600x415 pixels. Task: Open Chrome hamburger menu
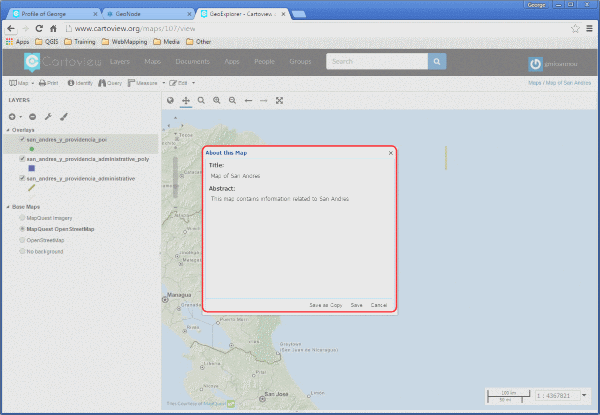[x=589, y=29]
